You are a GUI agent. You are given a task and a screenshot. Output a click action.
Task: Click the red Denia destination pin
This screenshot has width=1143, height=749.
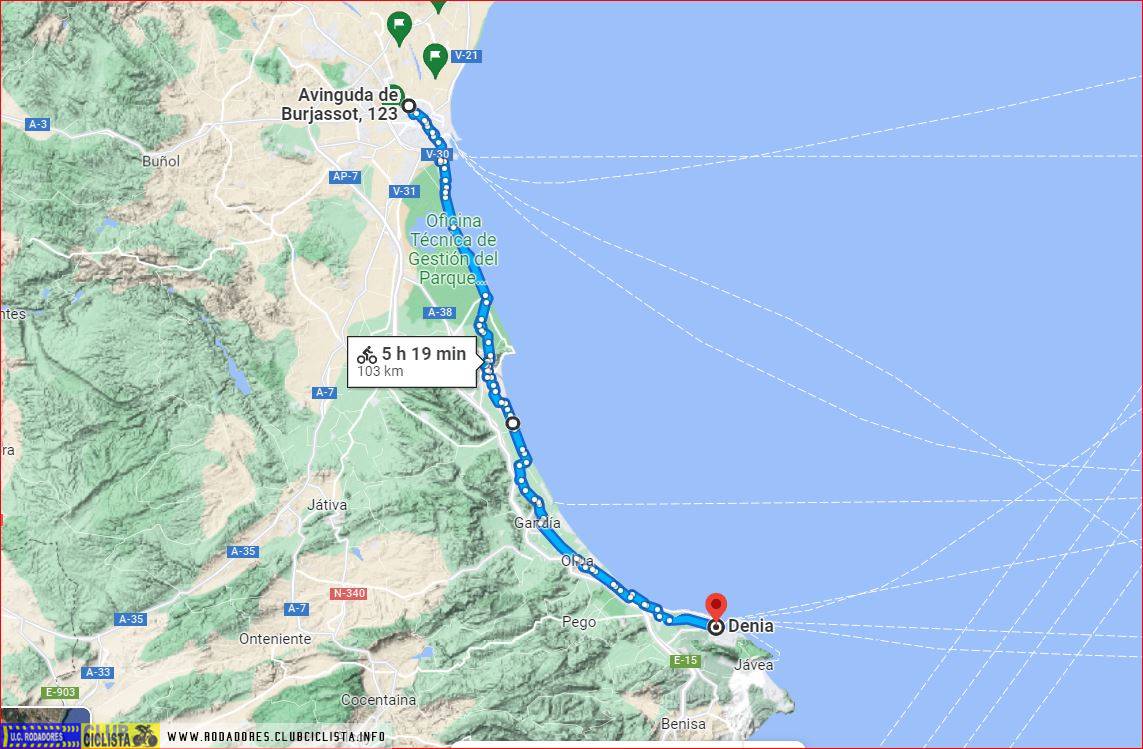pos(717,607)
